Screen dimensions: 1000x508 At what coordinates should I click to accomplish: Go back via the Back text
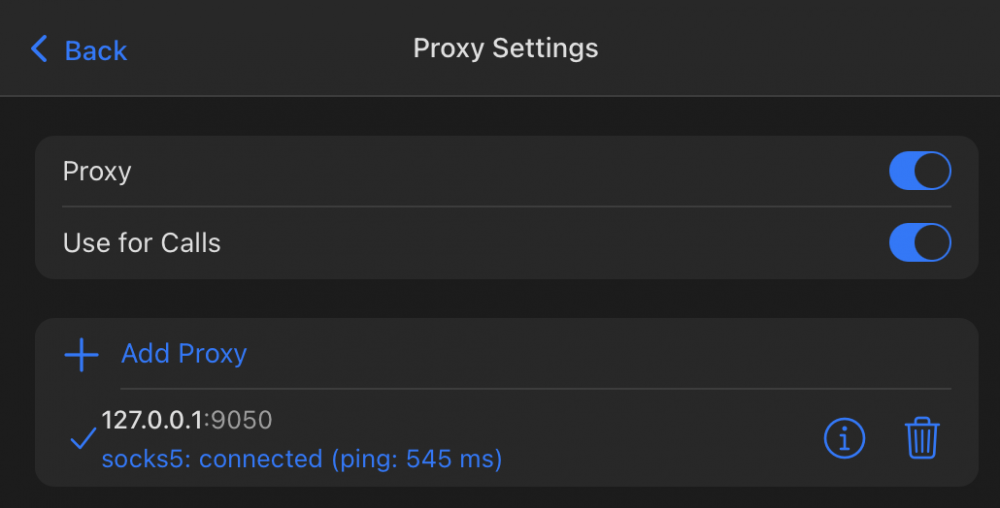click(x=96, y=50)
